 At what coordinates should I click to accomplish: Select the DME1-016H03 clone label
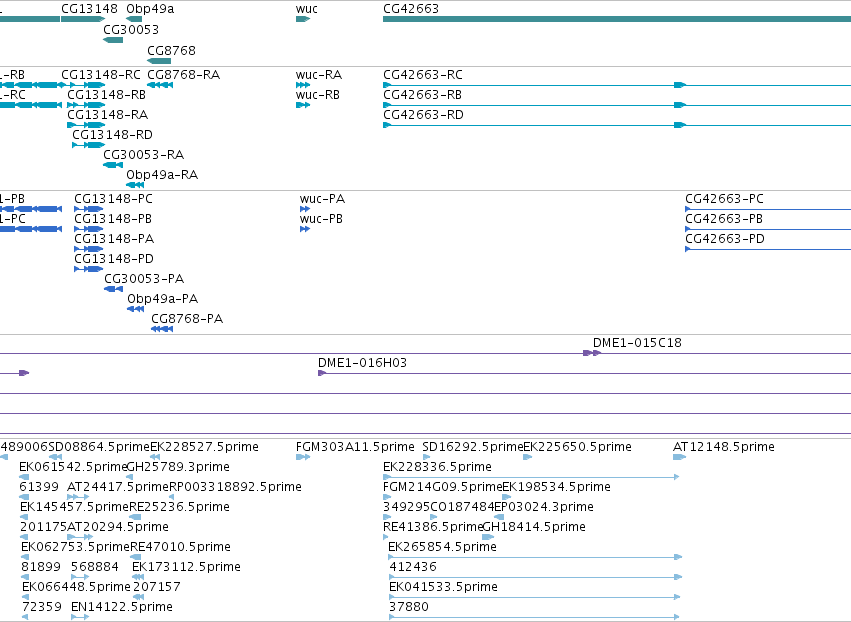363,363
